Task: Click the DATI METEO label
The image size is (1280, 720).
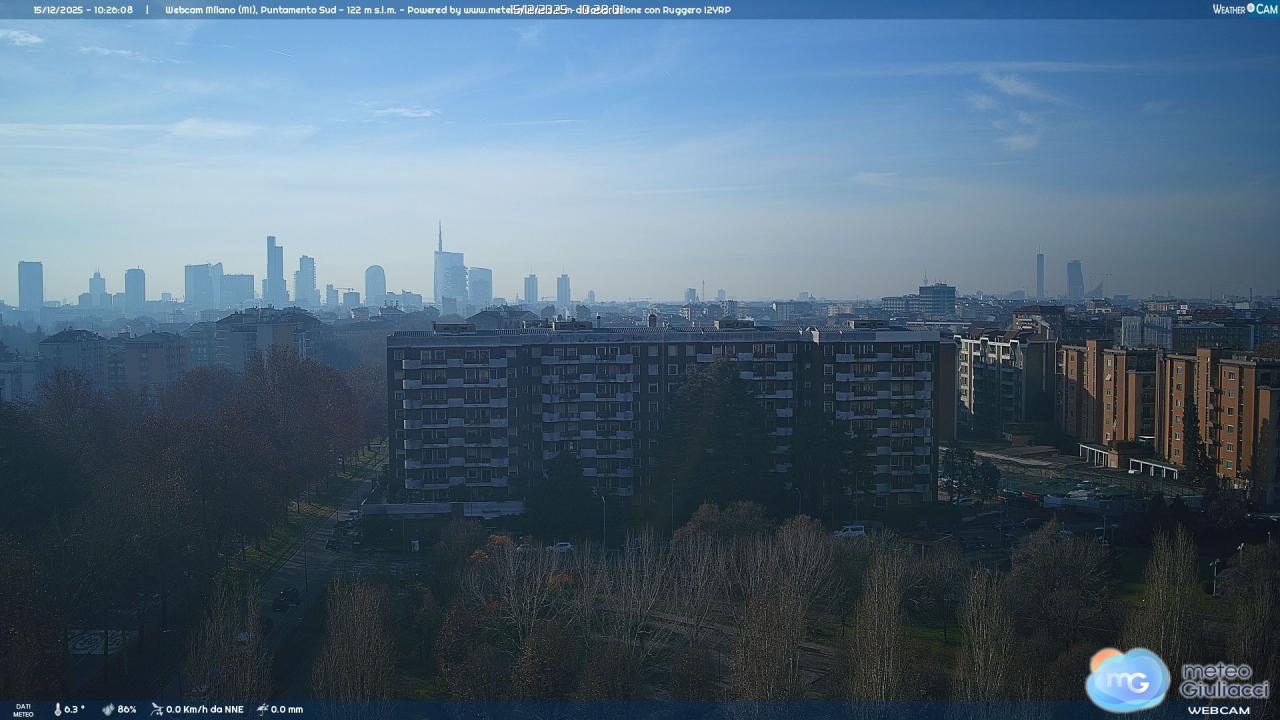Action: click(x=22, y=710)
